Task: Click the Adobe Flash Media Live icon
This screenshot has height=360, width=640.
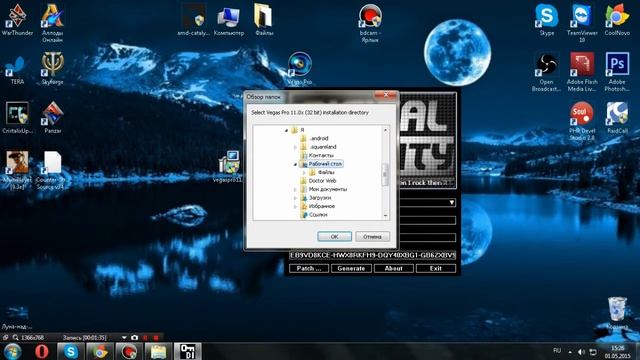Action: (x=582, y=72)
